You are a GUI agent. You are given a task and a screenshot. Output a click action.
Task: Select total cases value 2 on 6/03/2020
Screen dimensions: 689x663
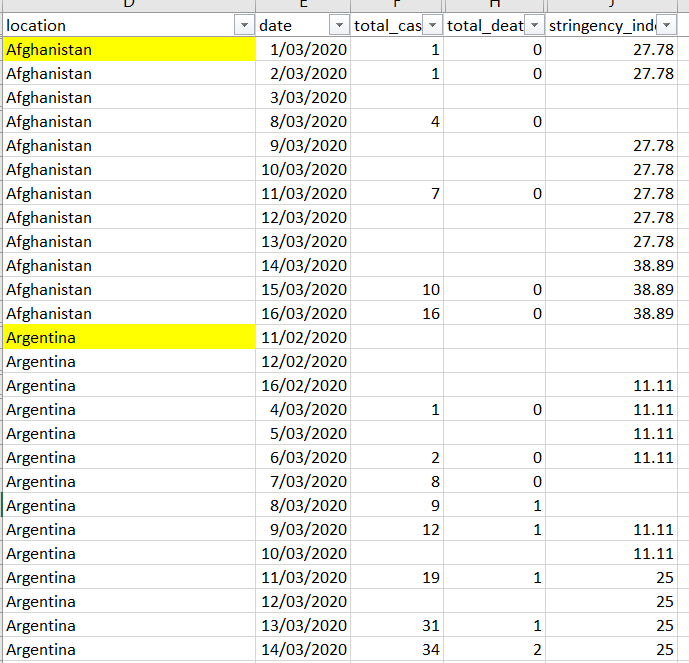pos(397,457)
